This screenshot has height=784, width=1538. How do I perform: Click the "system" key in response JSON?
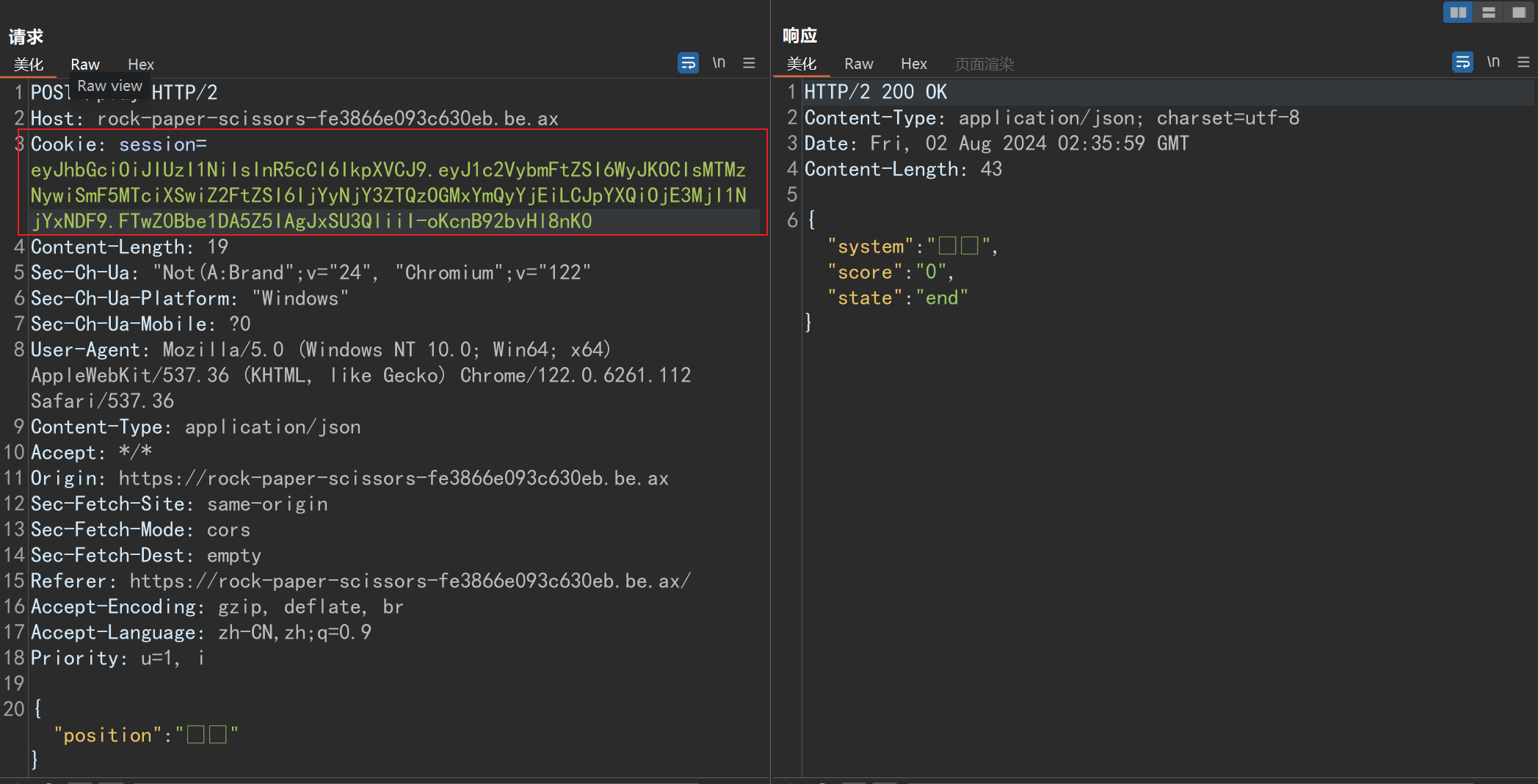[x=871, y=247]
